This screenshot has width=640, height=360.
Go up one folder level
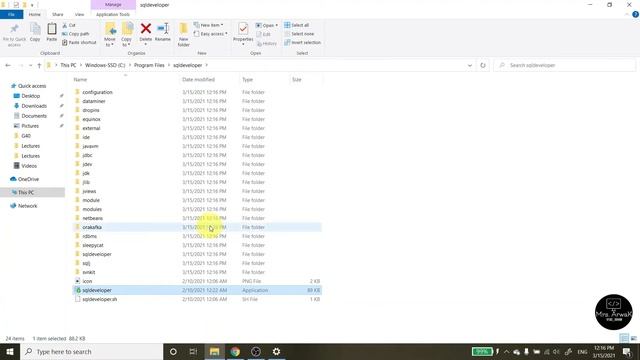point(39,65)
